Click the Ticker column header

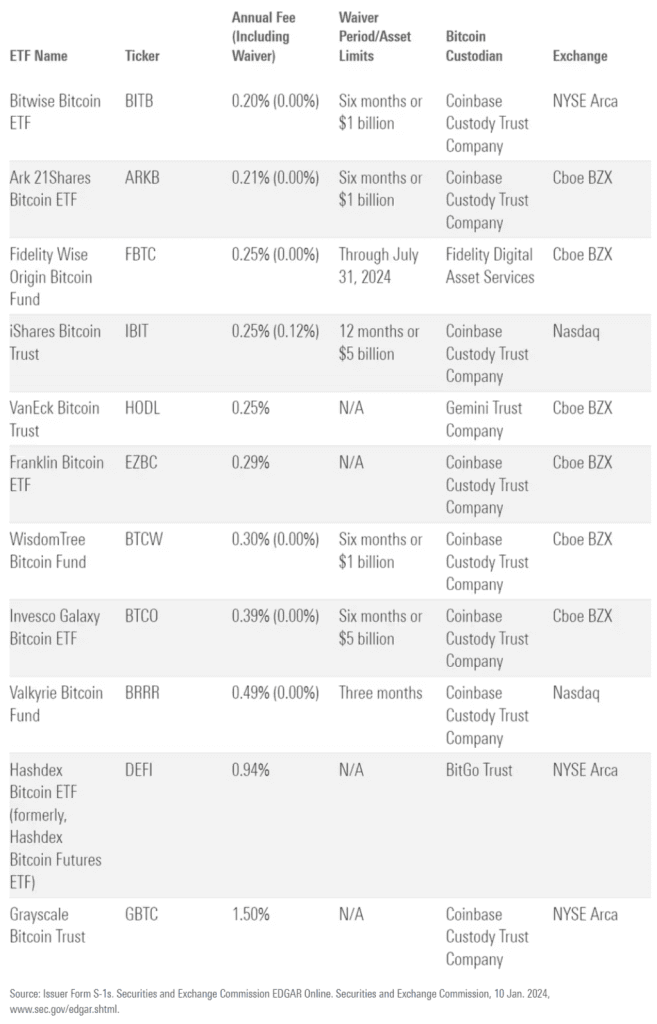[143, 56]
